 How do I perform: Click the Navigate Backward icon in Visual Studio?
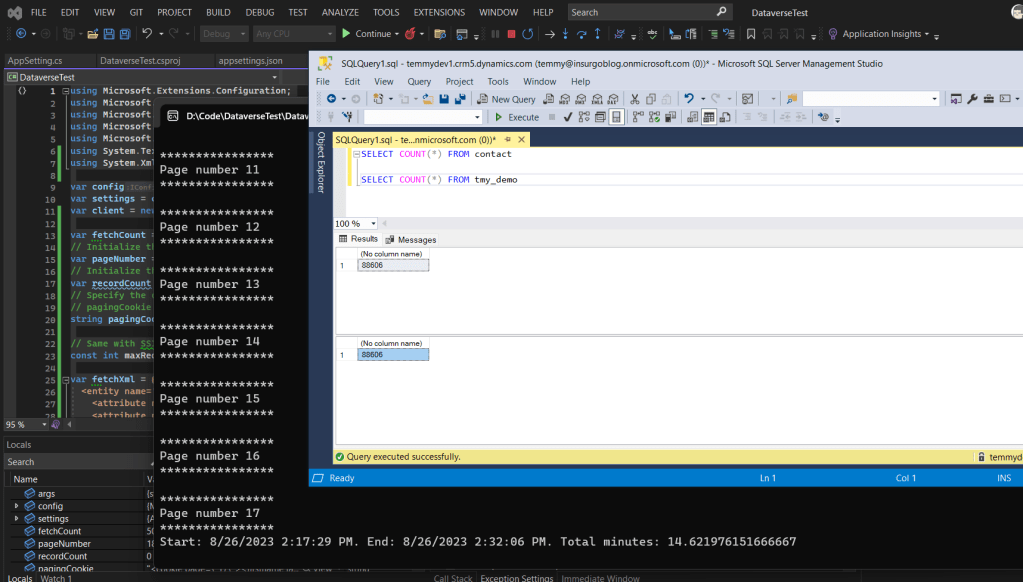[x=21, y=34]
